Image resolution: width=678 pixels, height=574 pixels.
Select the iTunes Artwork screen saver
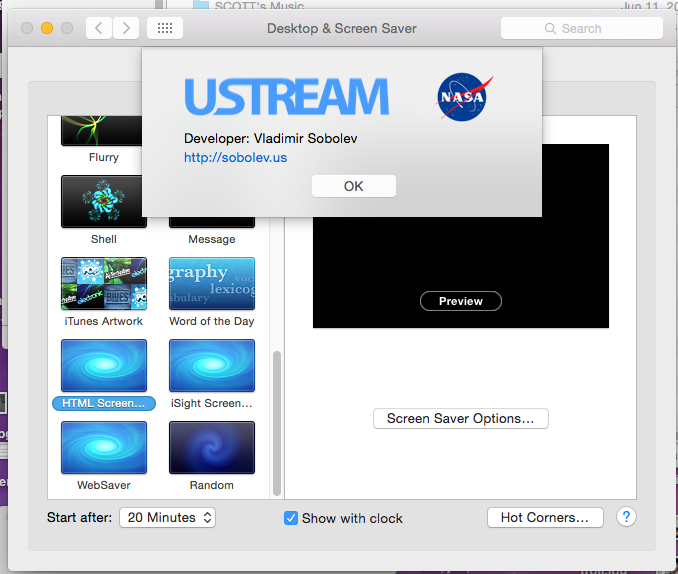pyautogui.click(x=104, y=283)
